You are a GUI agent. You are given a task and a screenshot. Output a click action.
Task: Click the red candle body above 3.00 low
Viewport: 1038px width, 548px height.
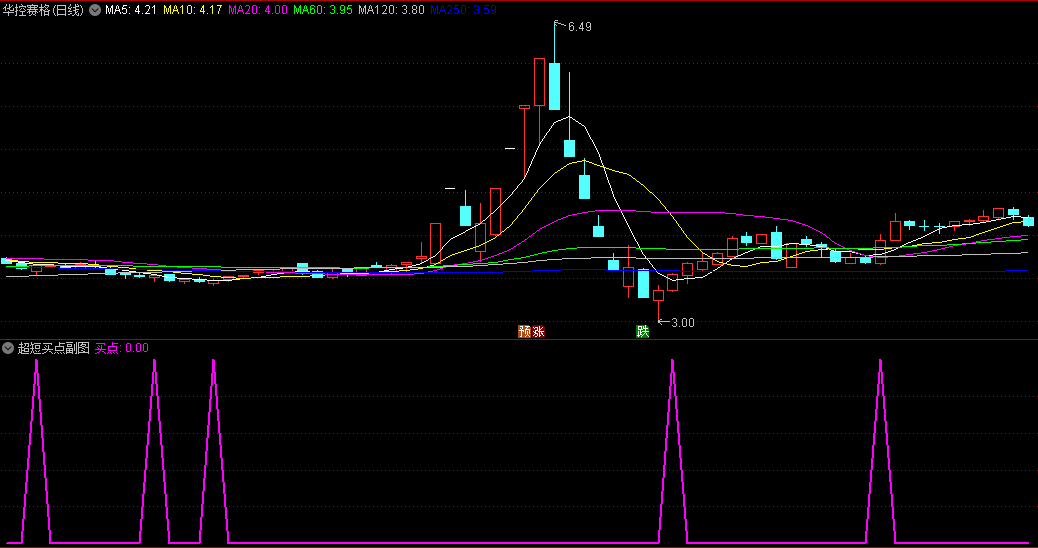[657, 295]
